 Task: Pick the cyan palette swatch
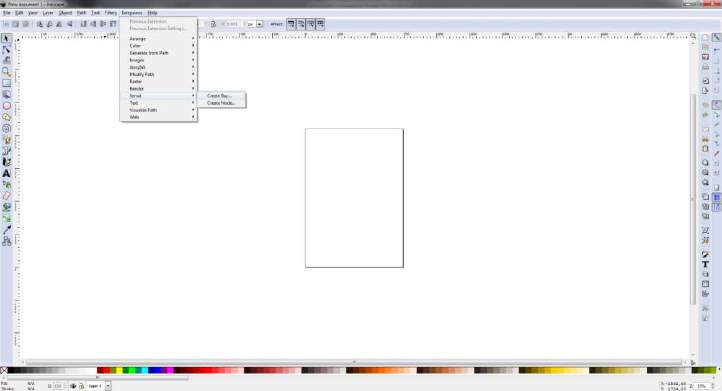(x=145, y=370)
